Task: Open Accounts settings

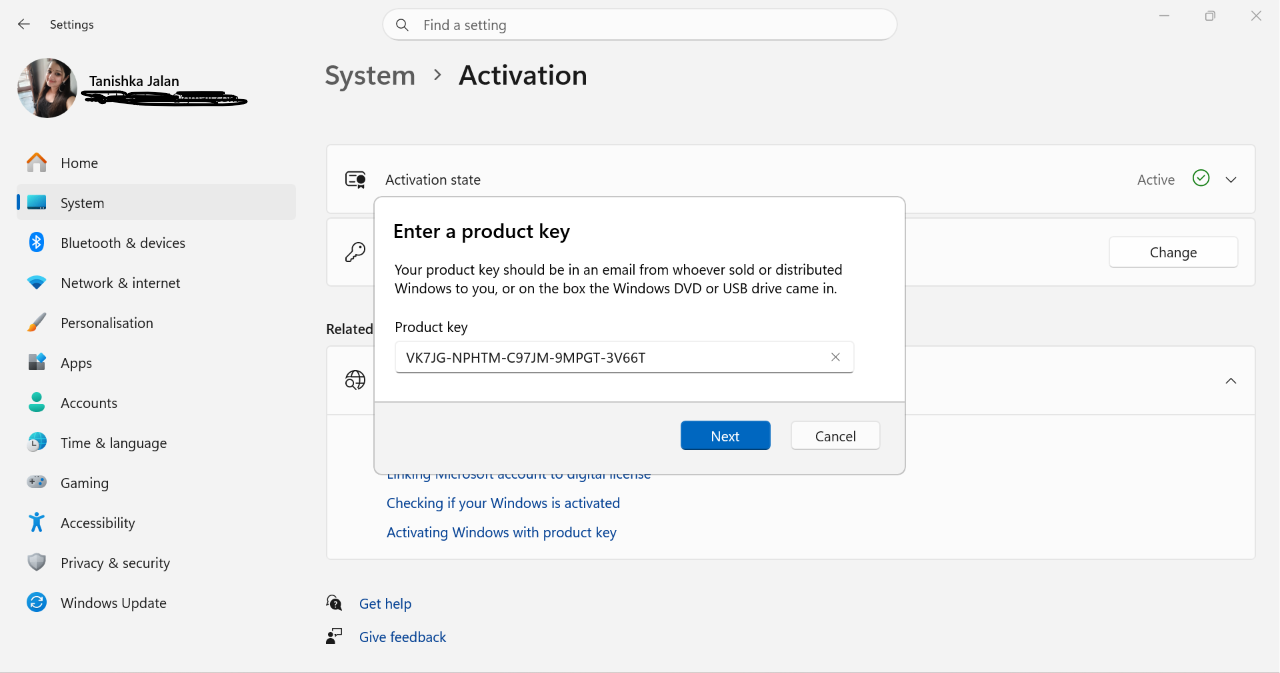Action: (156, 403)
